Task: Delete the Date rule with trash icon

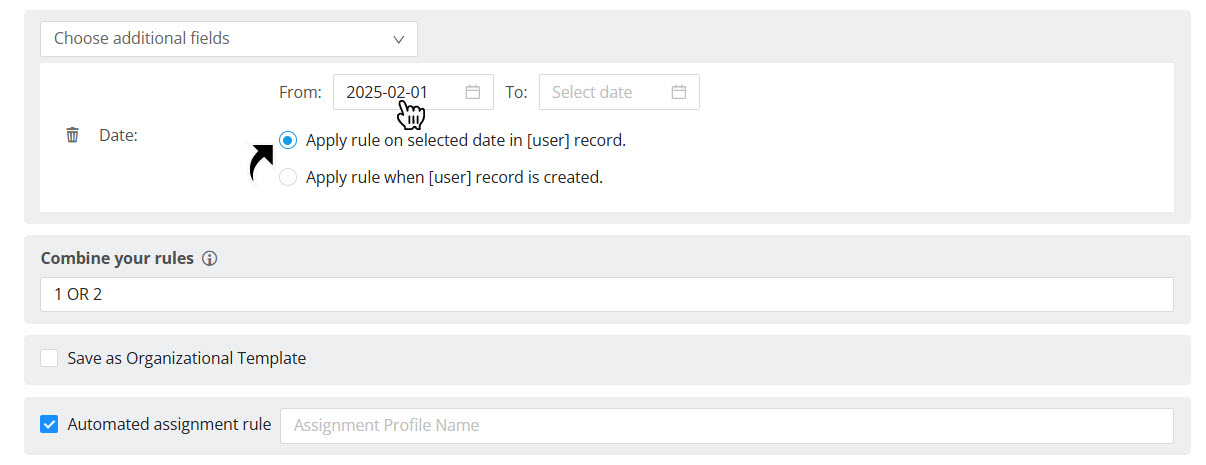Action: 72,135
